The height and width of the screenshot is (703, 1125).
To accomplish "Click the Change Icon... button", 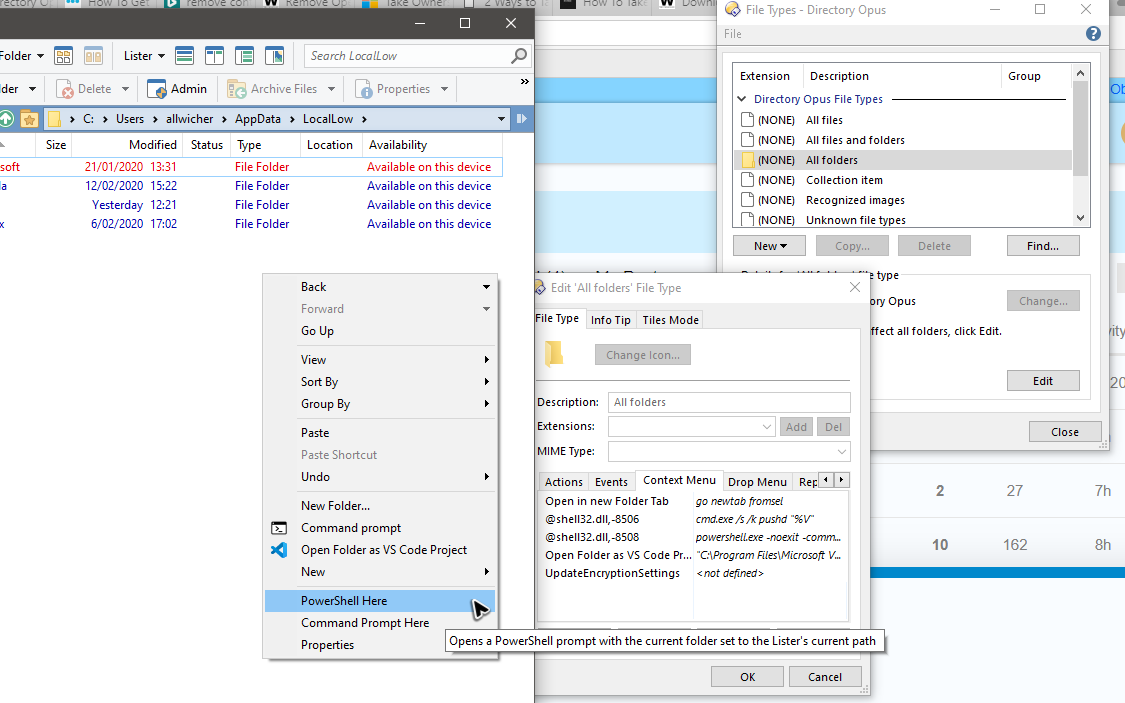I will (643, 355).
